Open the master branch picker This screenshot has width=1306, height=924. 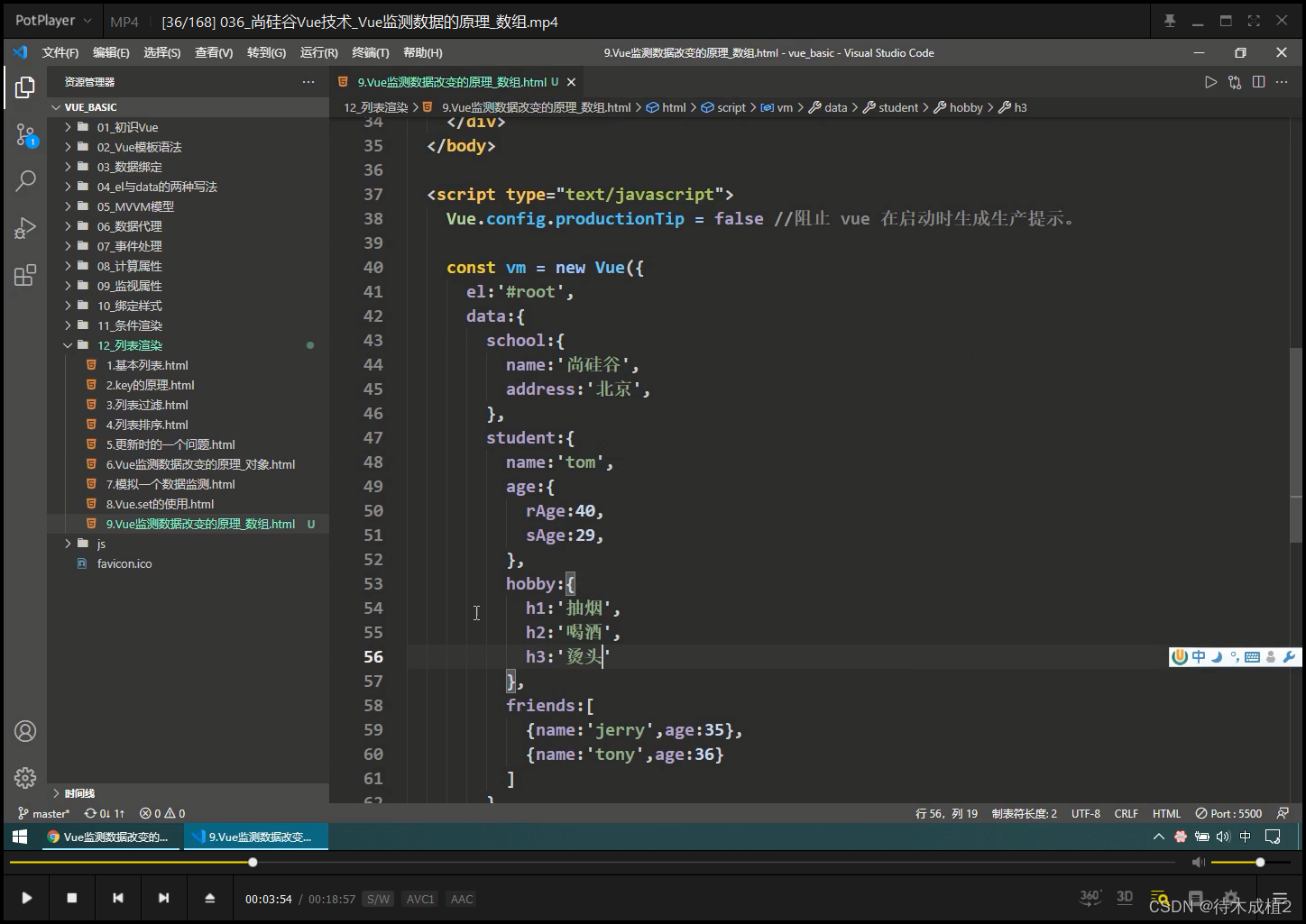(43, 813)
